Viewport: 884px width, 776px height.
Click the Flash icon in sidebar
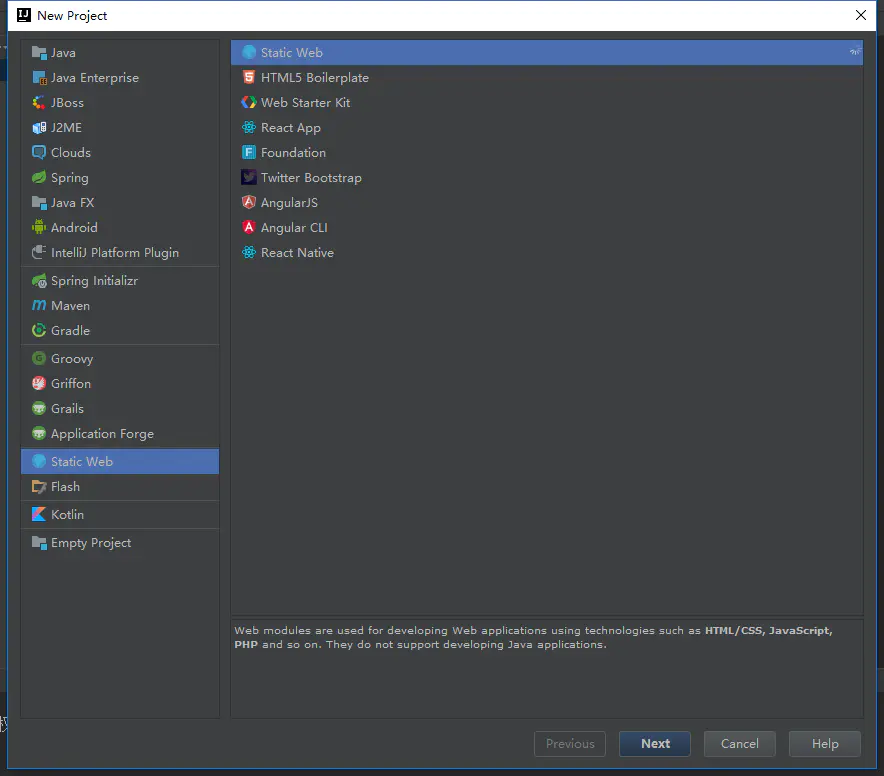[39, 487]
